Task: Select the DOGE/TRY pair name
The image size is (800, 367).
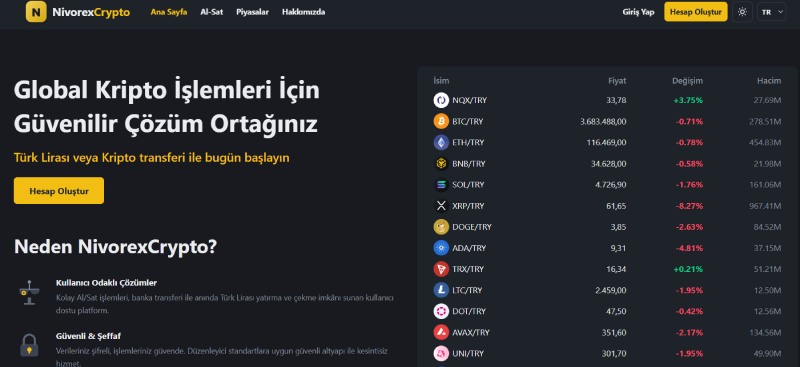Action: click(472, 227)
